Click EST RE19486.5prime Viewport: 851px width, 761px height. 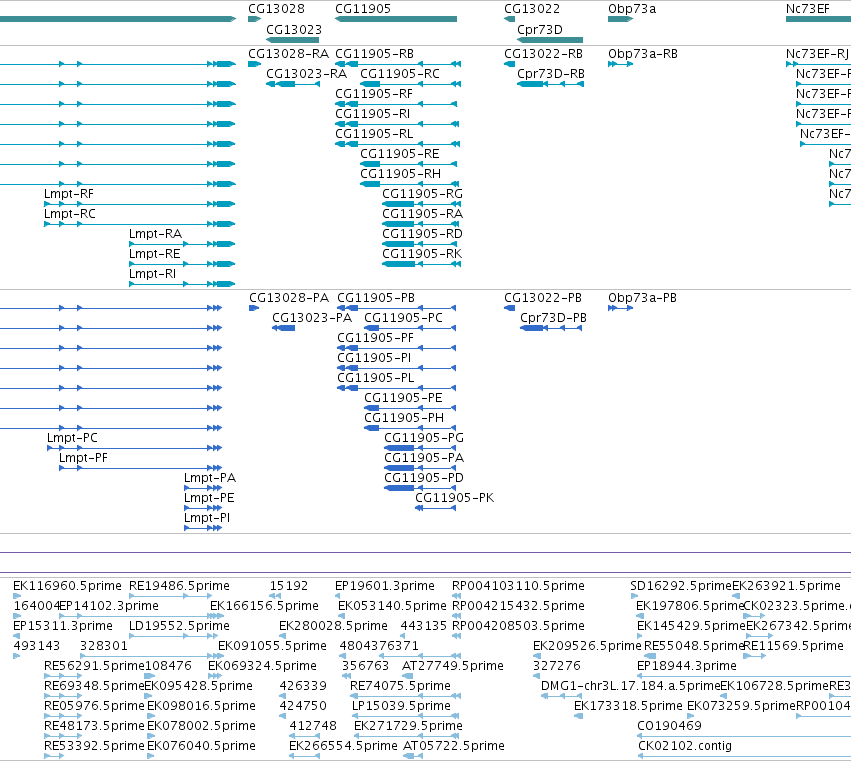(179, 586)
